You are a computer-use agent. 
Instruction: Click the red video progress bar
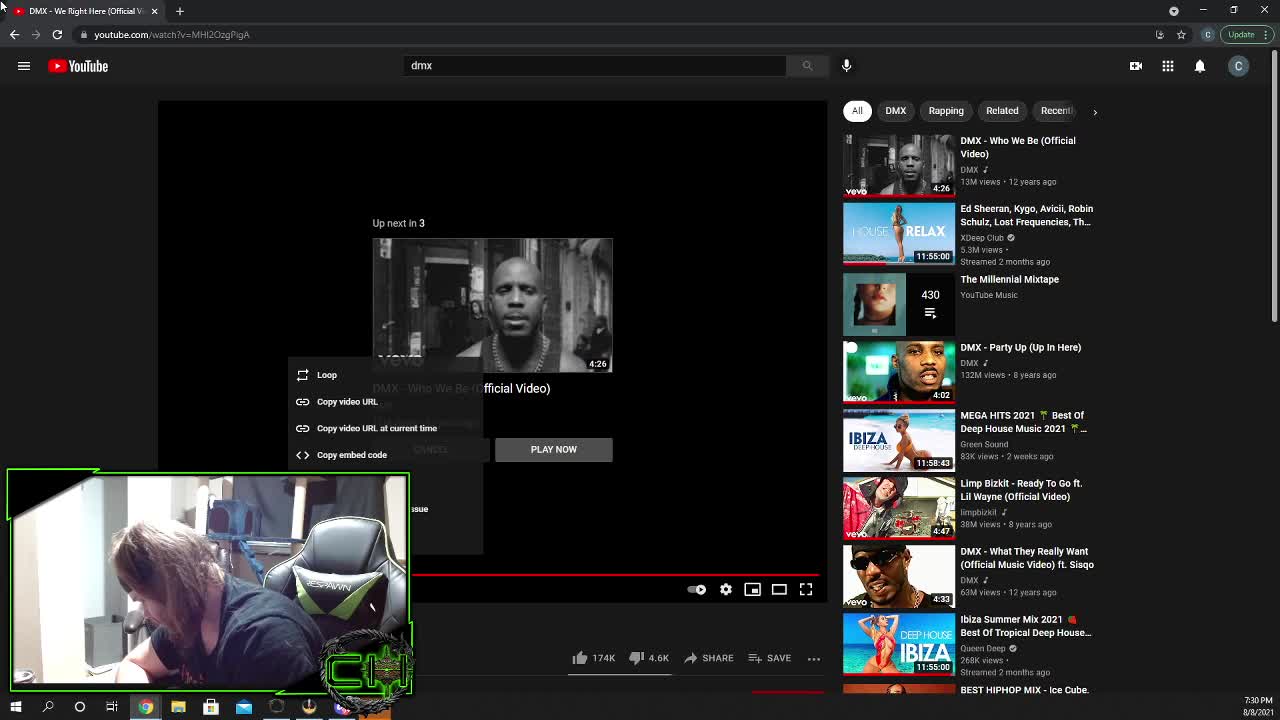point(615,575)
